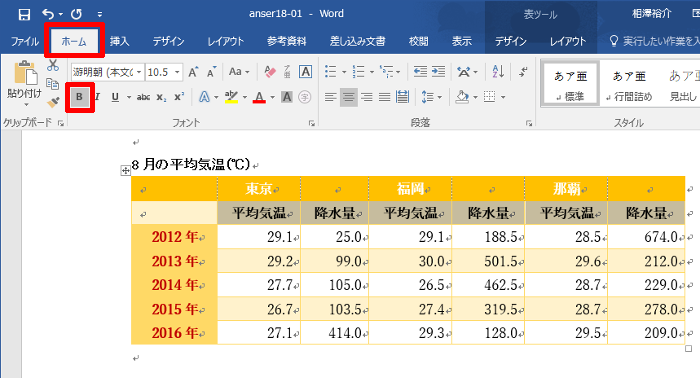Toggle center paragraph alignment
Viewport: 700px width, 378px height.
pyautogui.click(x=349, y=97)
